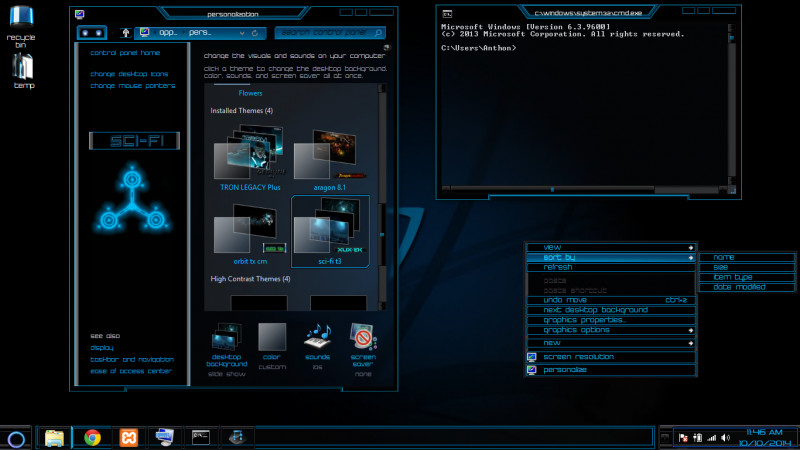800x450 pixels.
Task: Open the Action Center flag tray icon
Action: click(683, 438)
